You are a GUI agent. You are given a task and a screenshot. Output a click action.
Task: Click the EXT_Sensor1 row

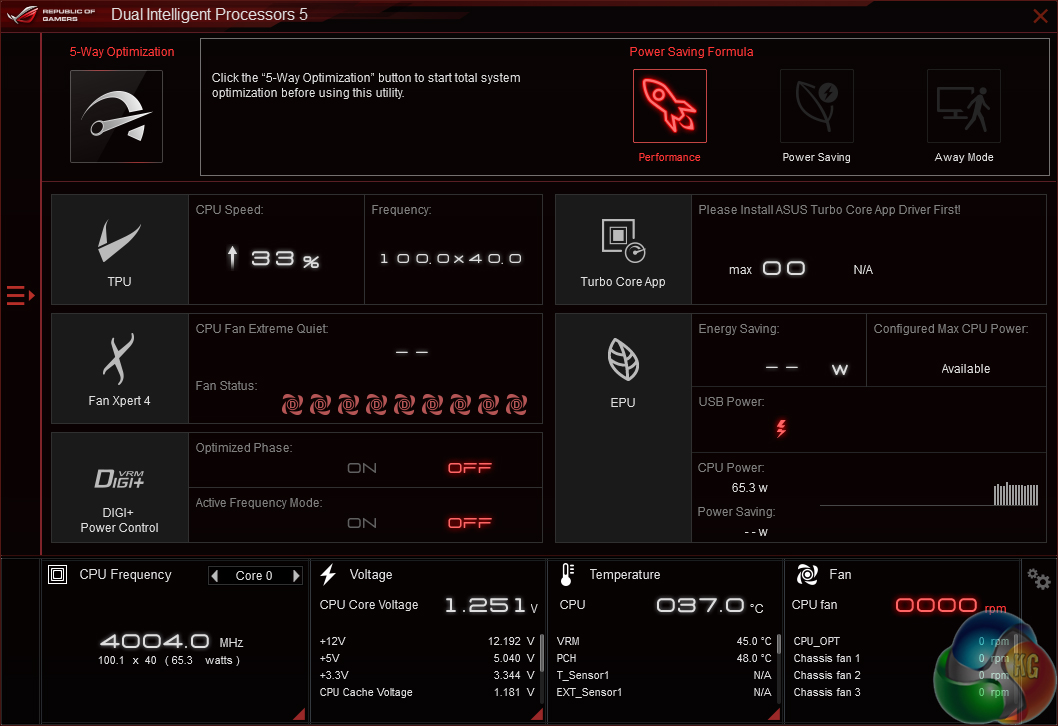click(x=664, y=692)
